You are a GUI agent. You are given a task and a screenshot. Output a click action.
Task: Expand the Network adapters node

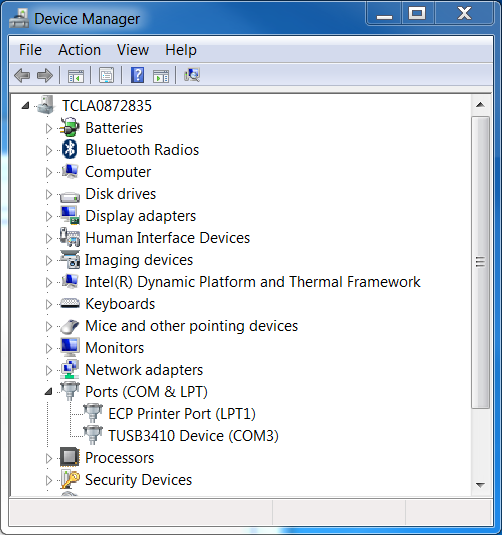click(49, 370)
